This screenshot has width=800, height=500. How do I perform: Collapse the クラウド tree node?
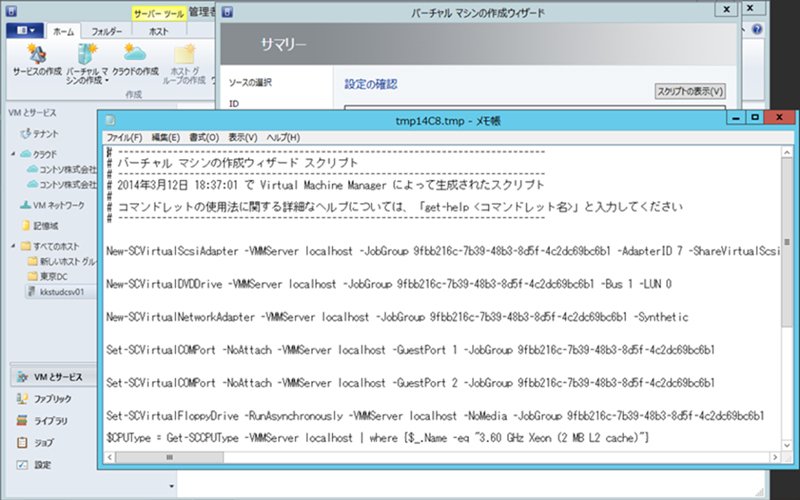click(14, 154)
